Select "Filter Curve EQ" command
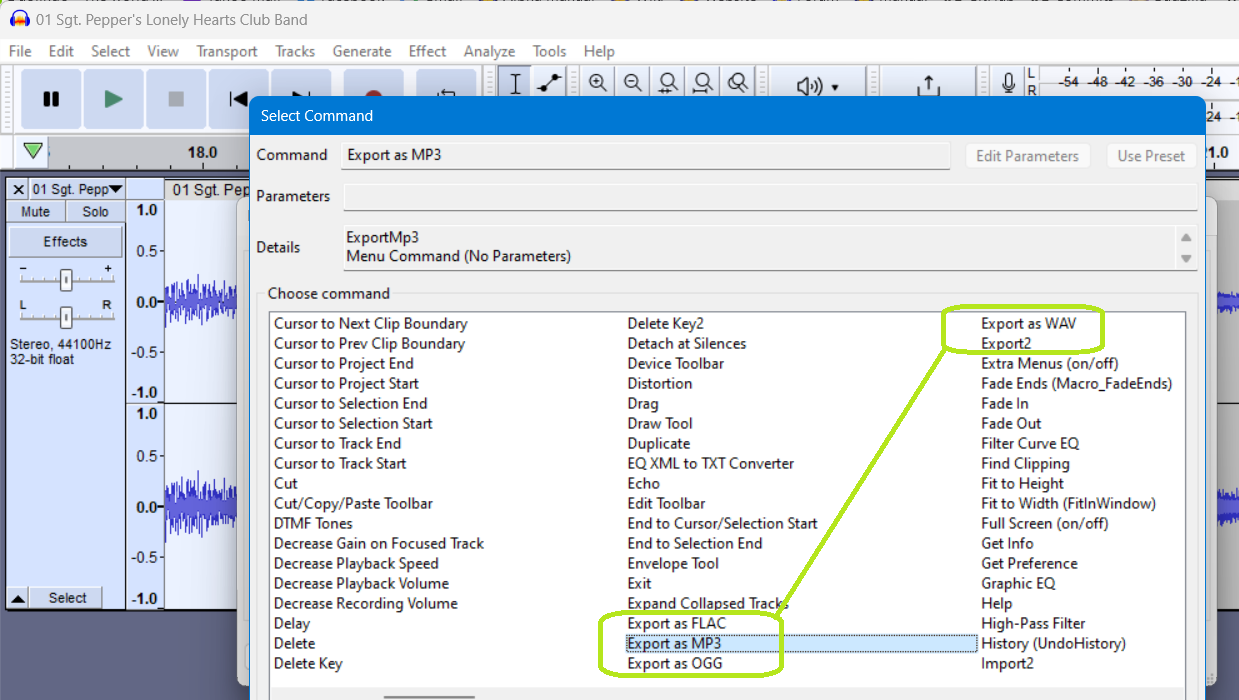 click(1030, 443)
